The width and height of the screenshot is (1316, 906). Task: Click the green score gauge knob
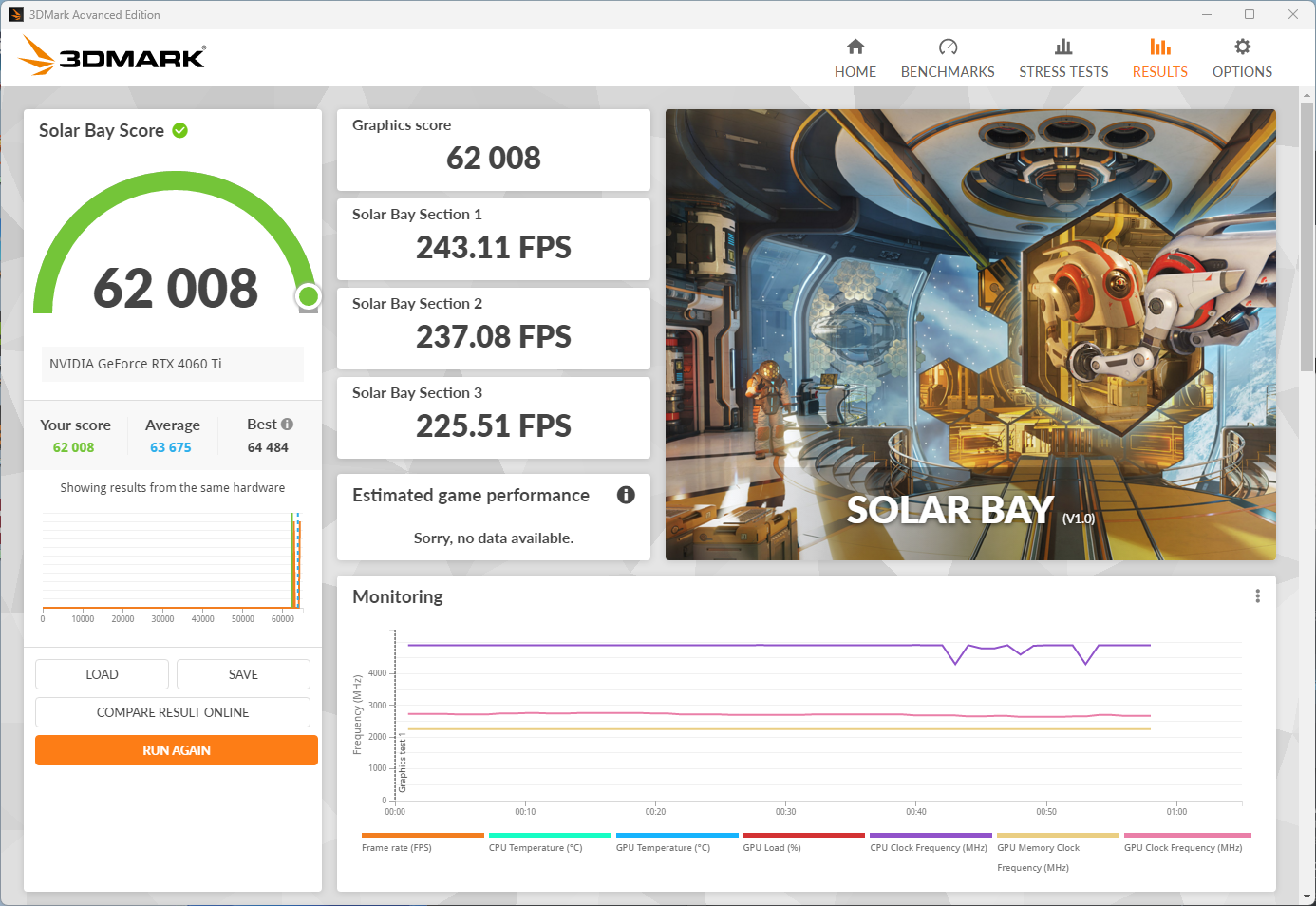pyautogui.click(x=309, y=297)
